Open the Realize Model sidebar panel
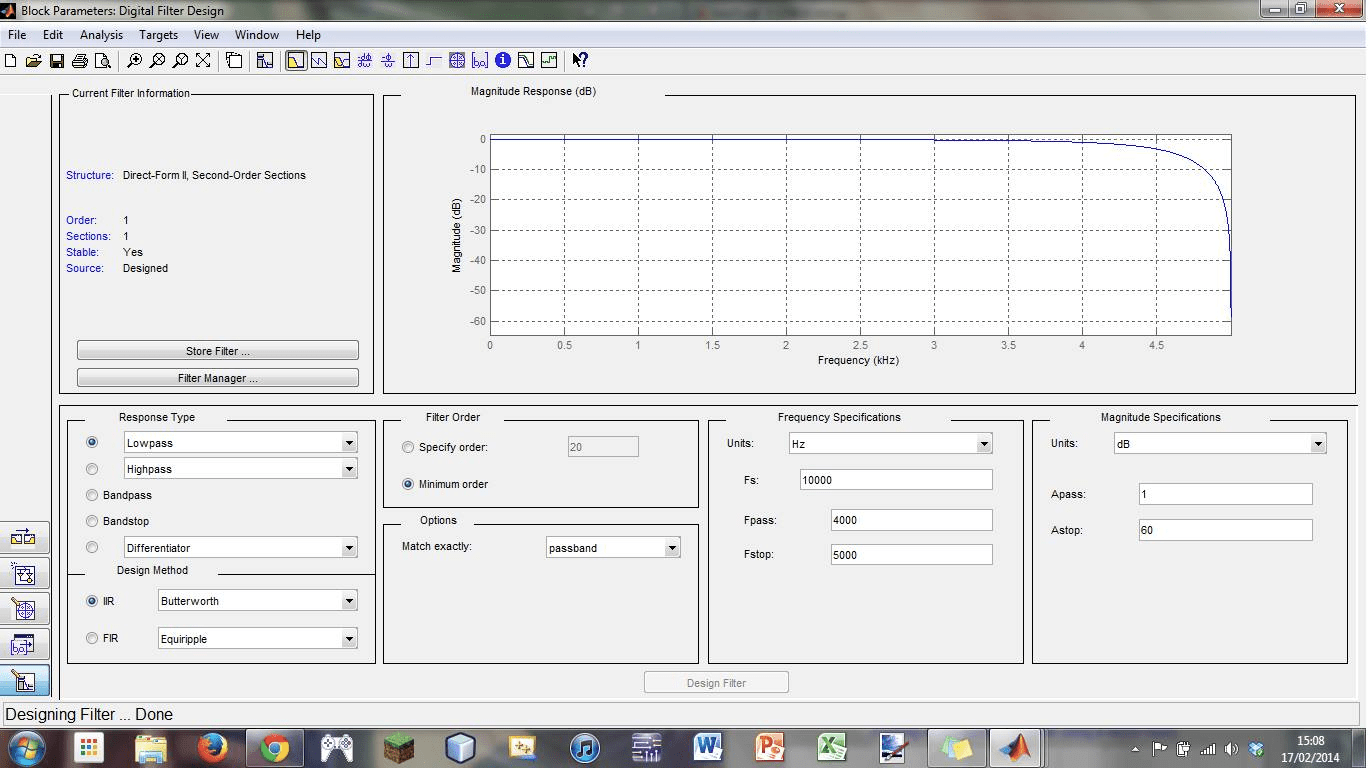This screenshot has width=1370, height=768. tap(24, 574)
